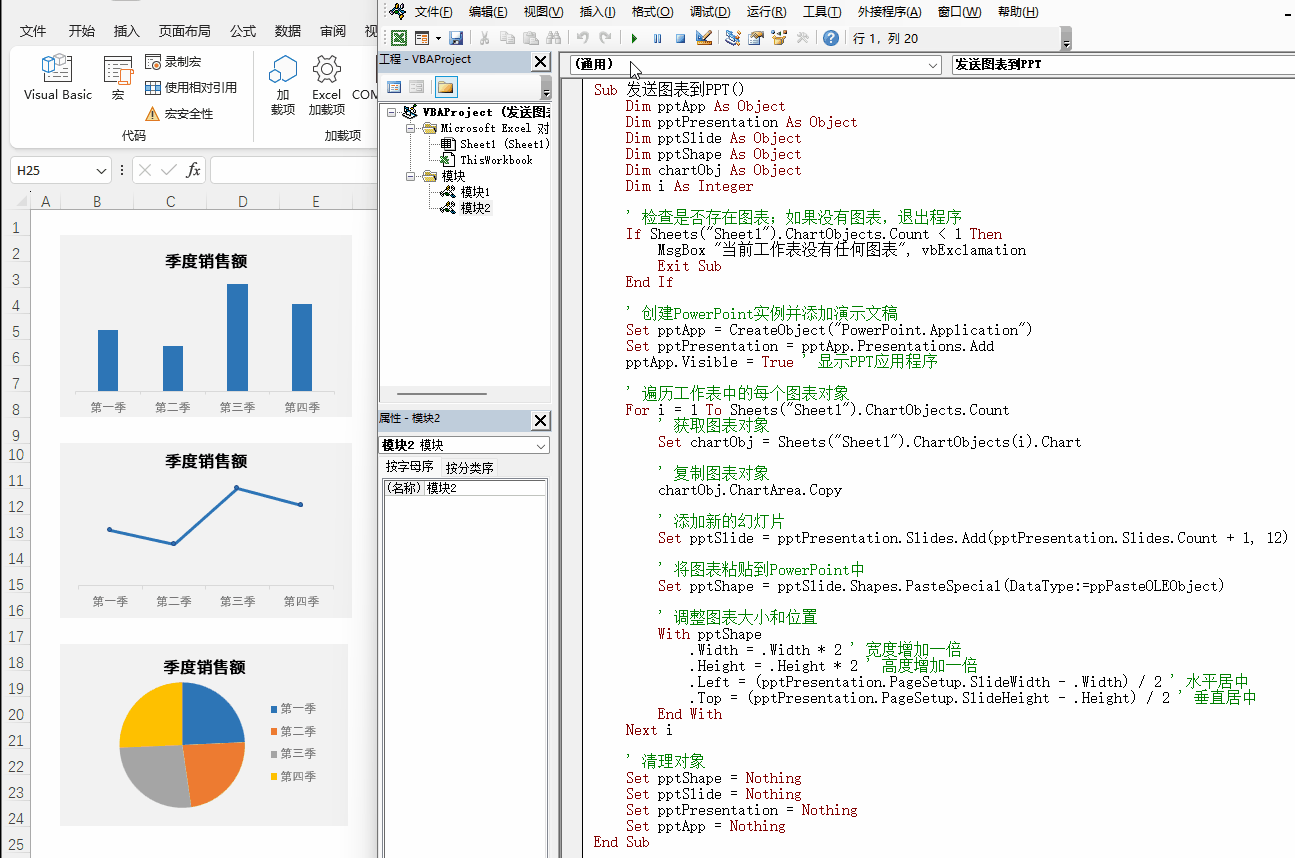Image resolution: width=1295 pixels, height=858 pixels.
Task: Click the Undo arrow icon
Action: tap(583, 38)
